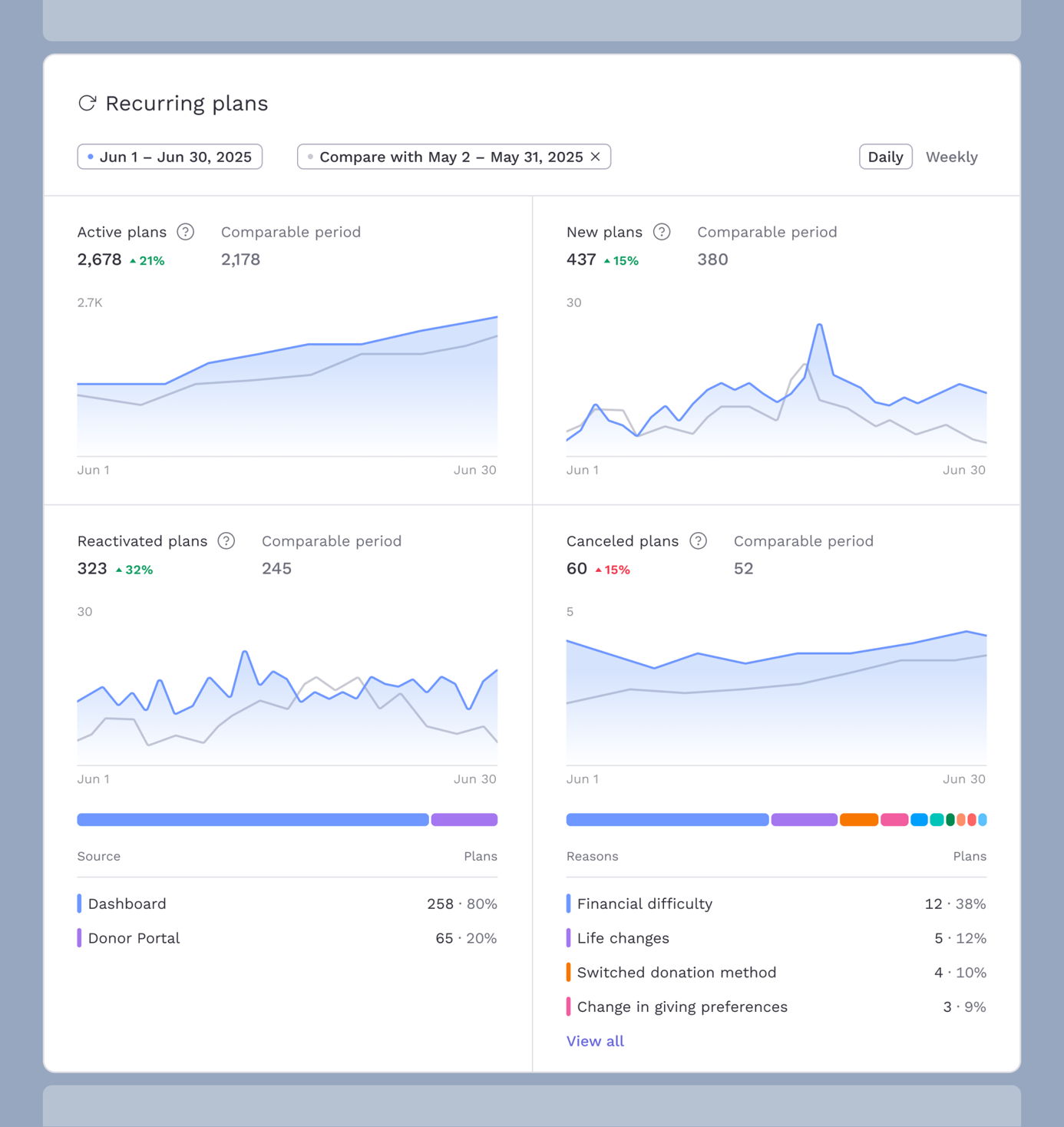Click View all cancellation reasons

[x=595, y=1041]
